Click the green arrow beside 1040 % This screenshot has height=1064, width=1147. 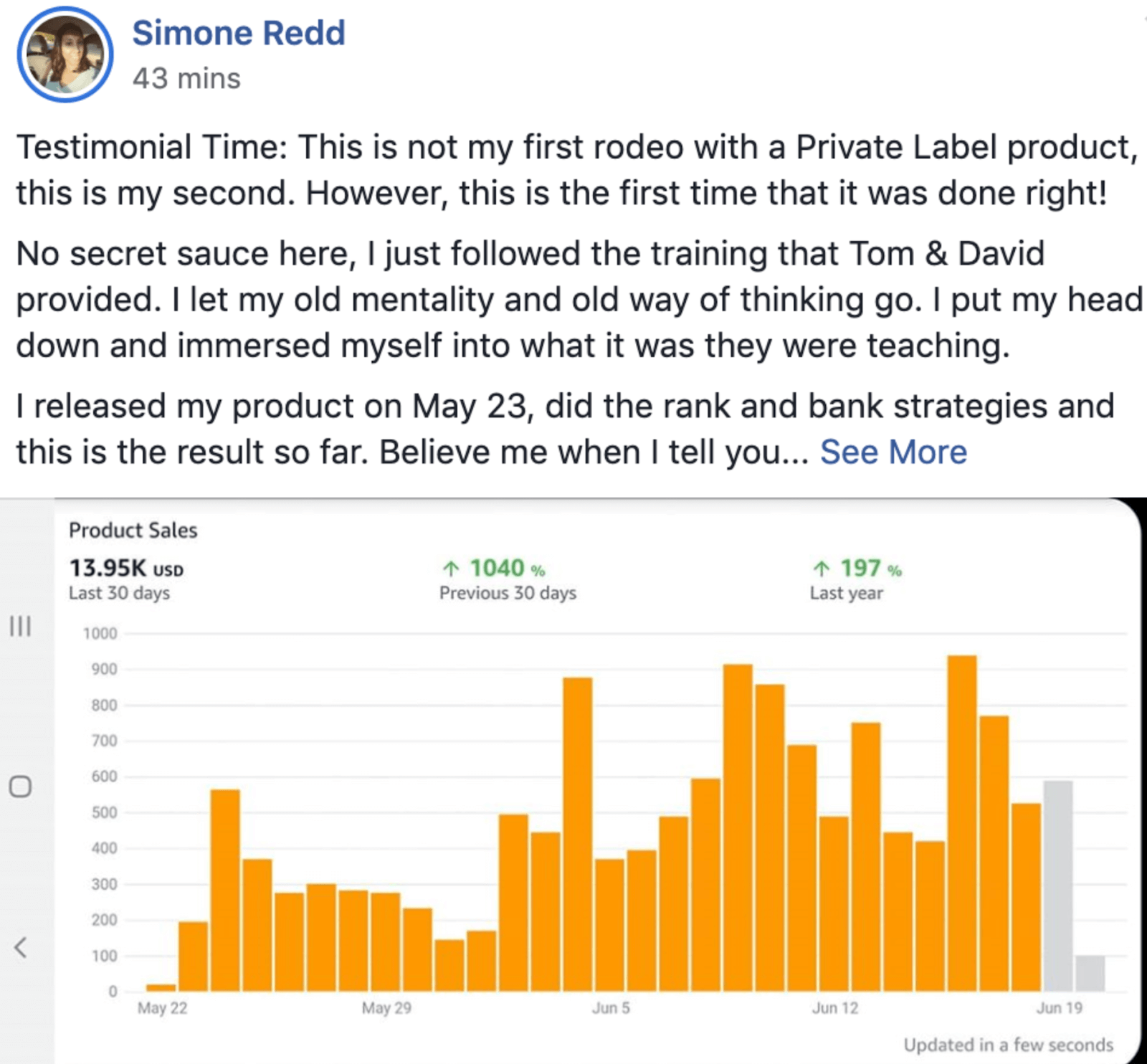click(x=450, y=569)
